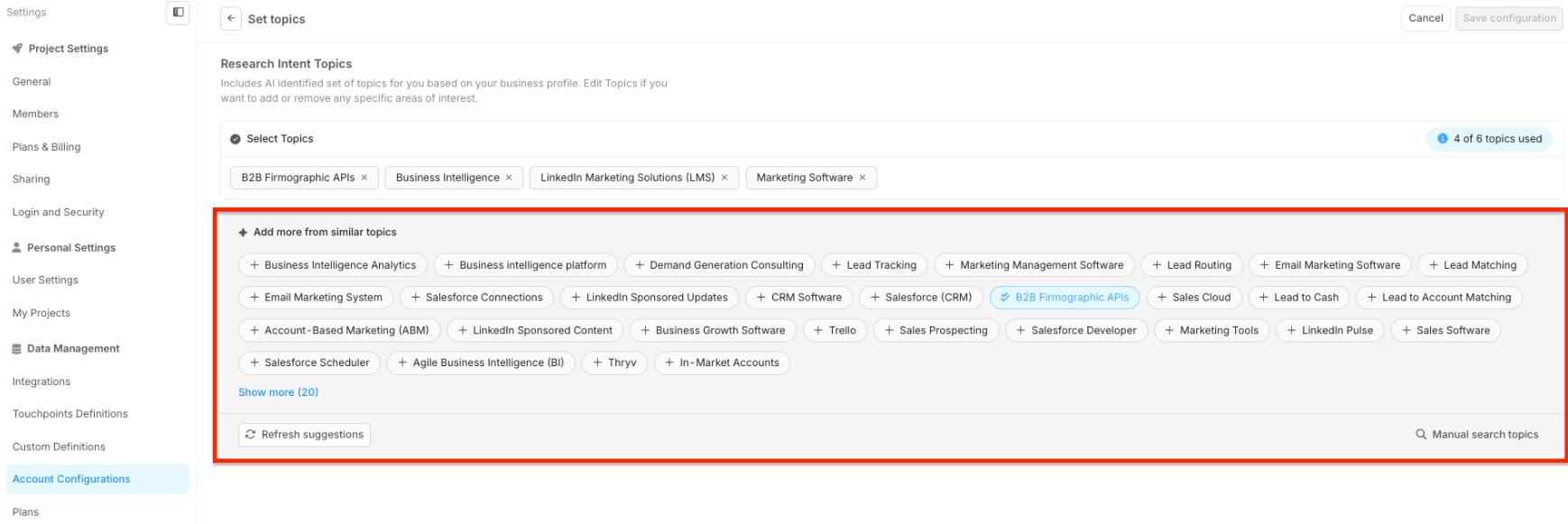Add the CRM Software topic
The height and width of the screenshot is (524, 1568).
tap(799, 298)
